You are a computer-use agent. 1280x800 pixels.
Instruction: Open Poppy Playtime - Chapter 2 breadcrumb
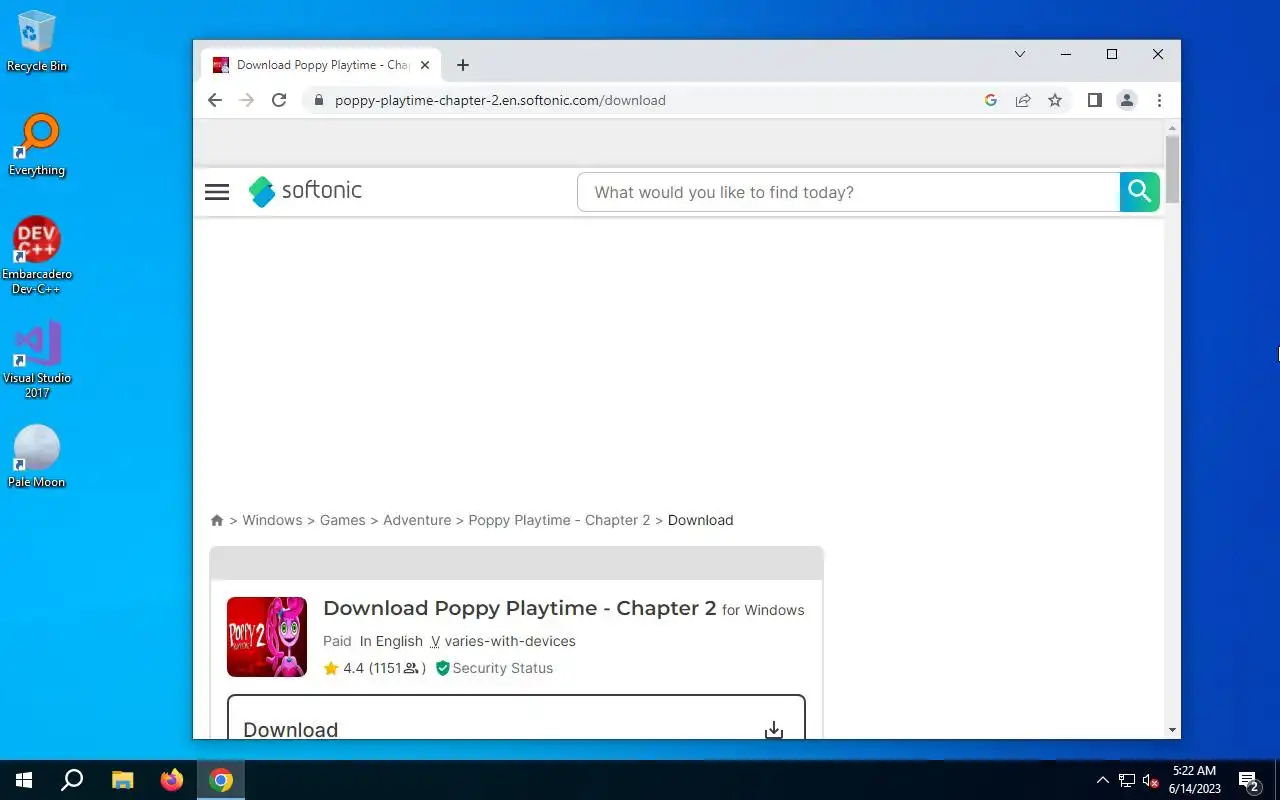pos(559,520)
